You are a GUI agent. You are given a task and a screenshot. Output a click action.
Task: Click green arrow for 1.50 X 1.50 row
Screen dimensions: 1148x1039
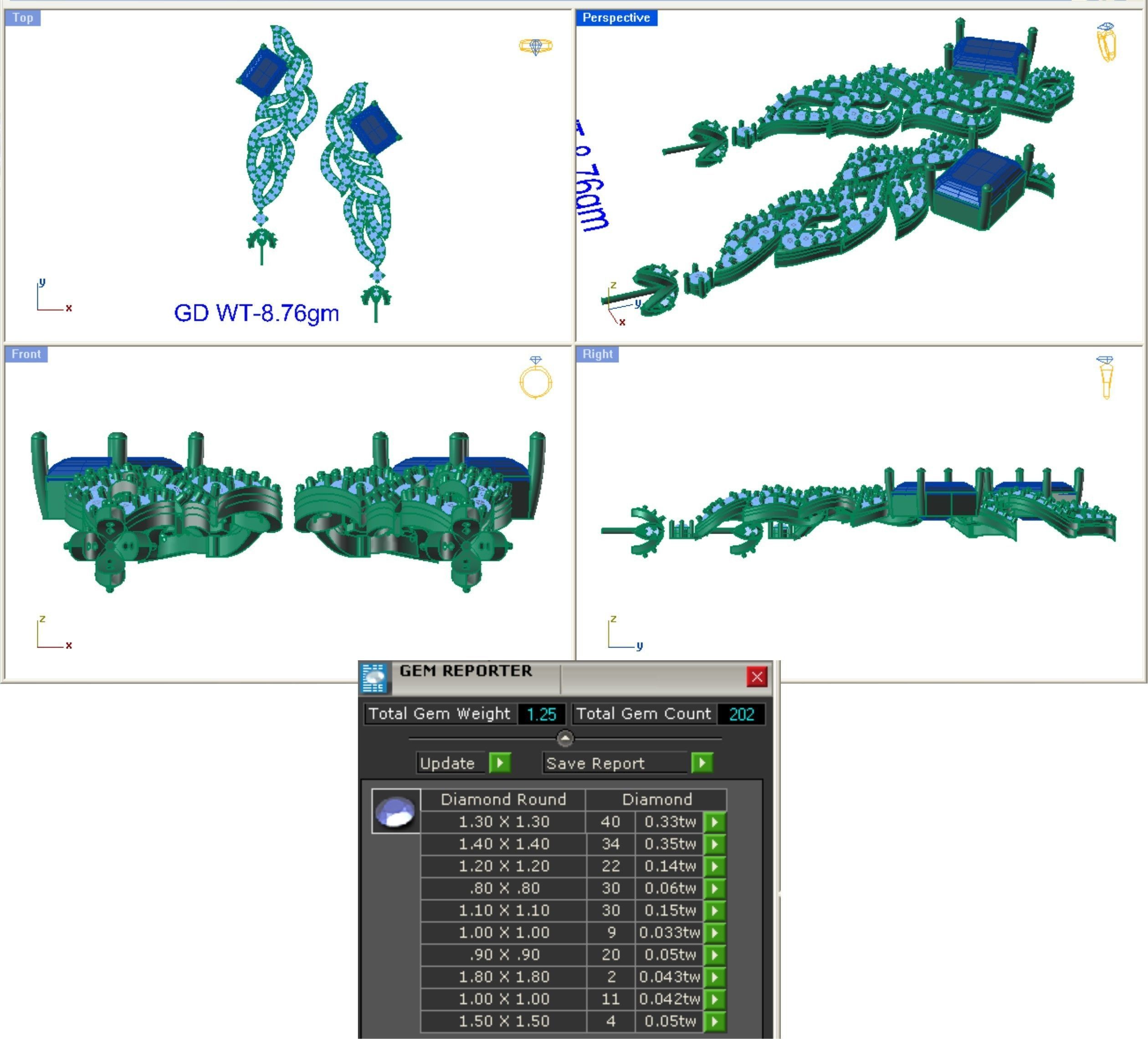point(714,1021)
